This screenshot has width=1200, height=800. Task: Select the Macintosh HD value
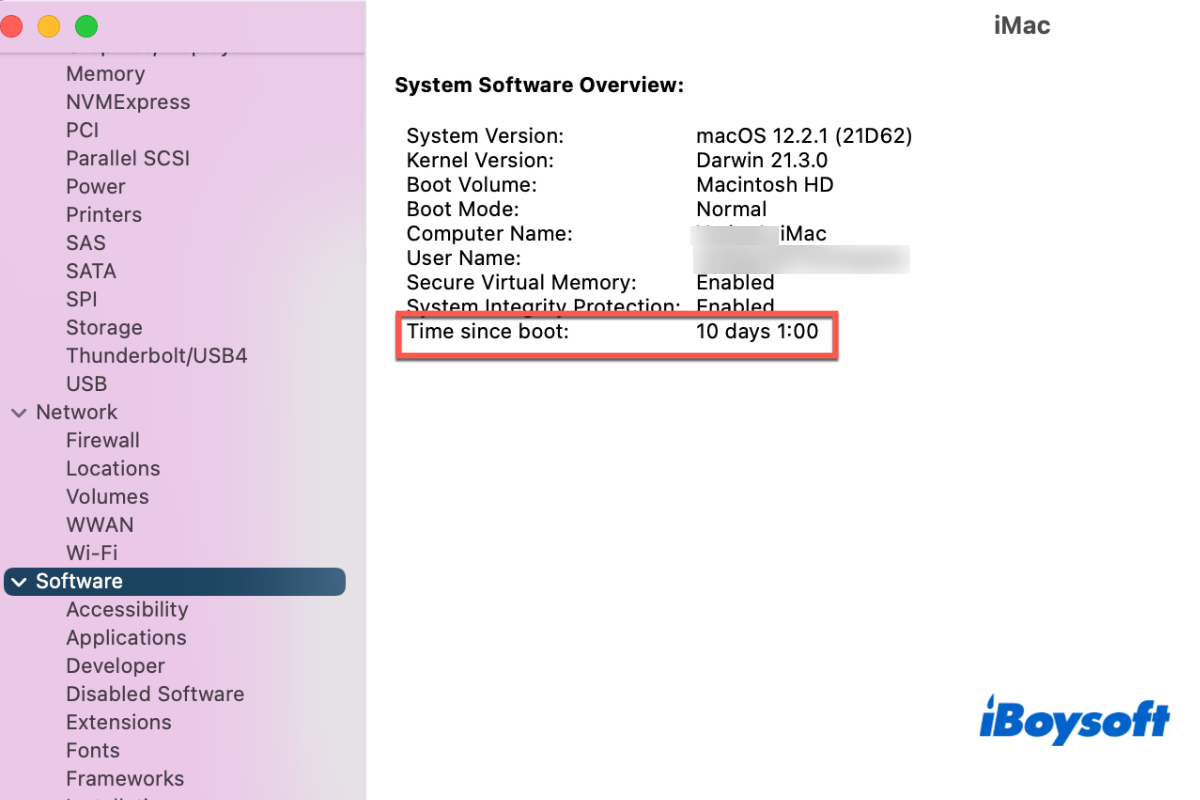click(x=765, y=185)
